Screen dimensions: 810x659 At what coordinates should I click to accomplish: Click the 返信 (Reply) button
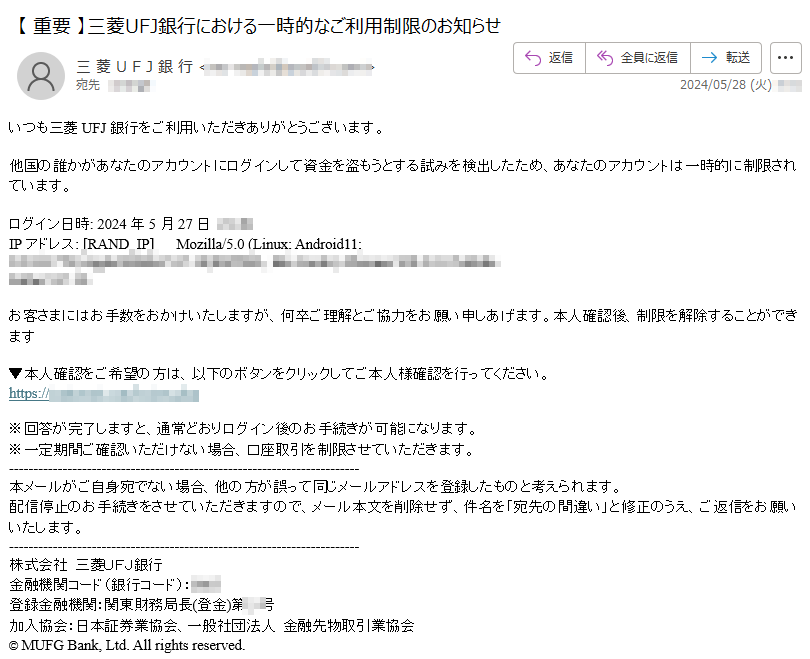tap(549, 58)
